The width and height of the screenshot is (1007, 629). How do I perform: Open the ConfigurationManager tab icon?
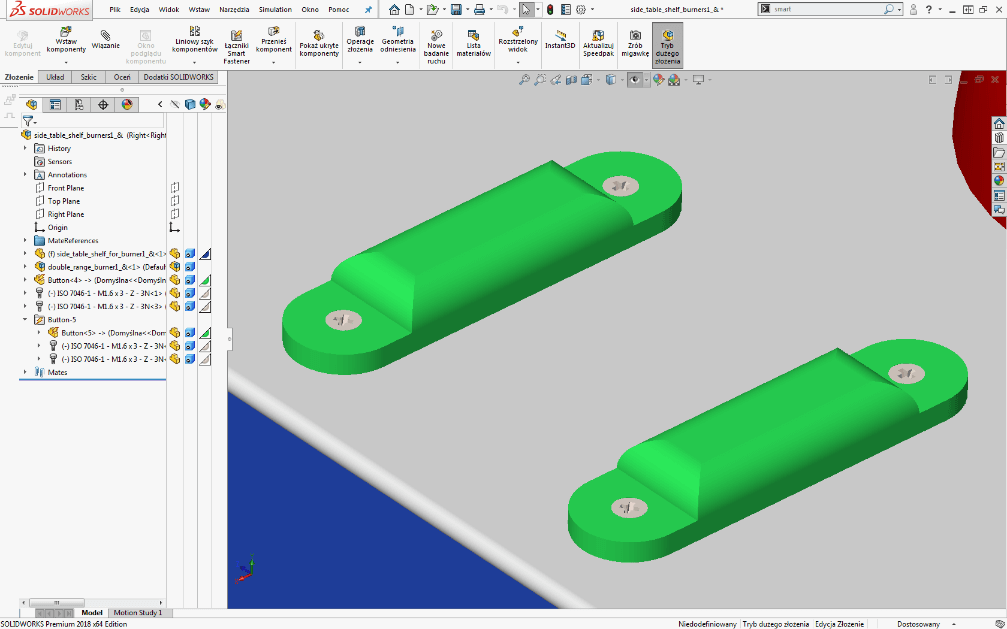pyautogui.click(x=79, y=104)
